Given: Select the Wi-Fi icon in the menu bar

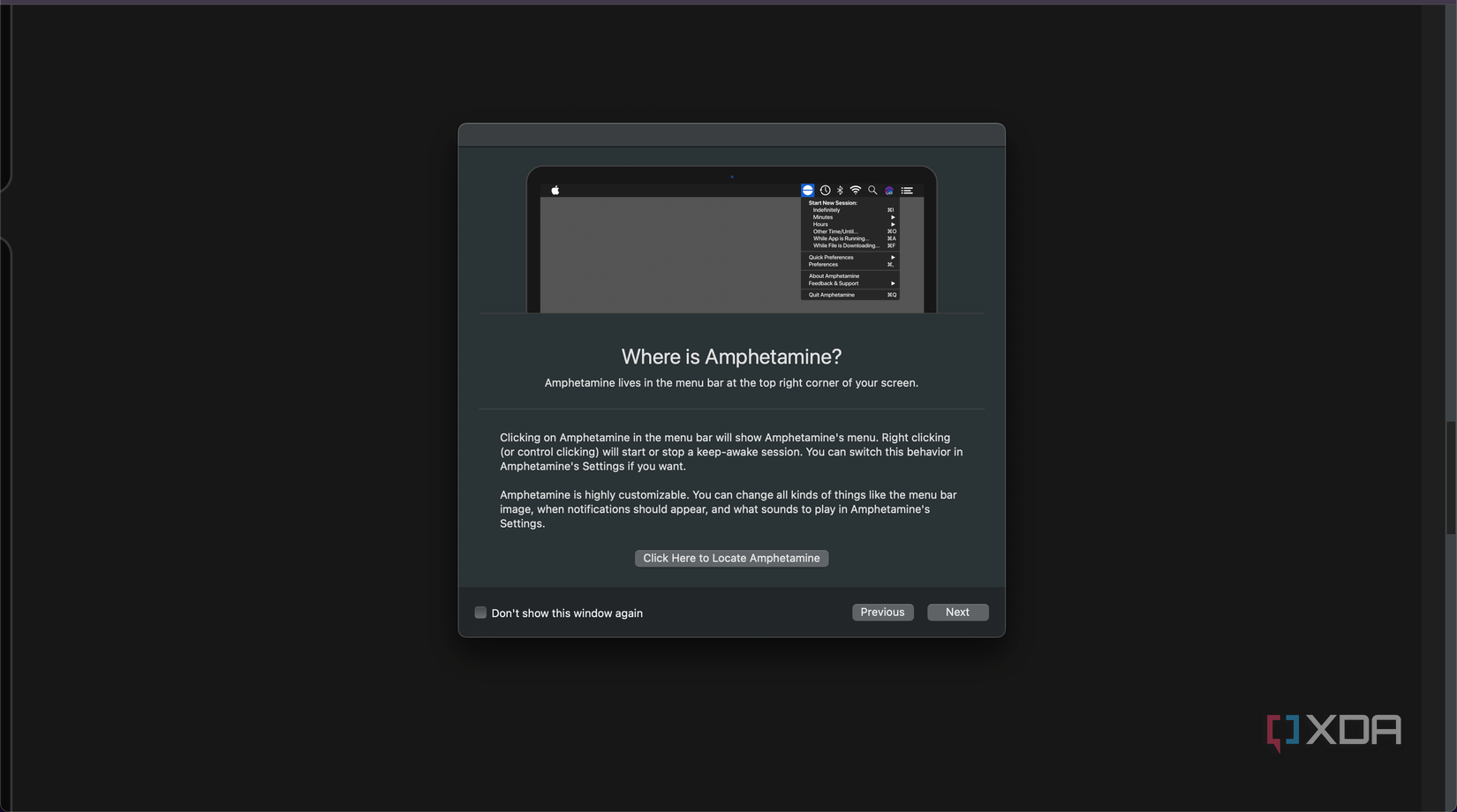Looking at the screenshot, I should [x=855, y=190].
